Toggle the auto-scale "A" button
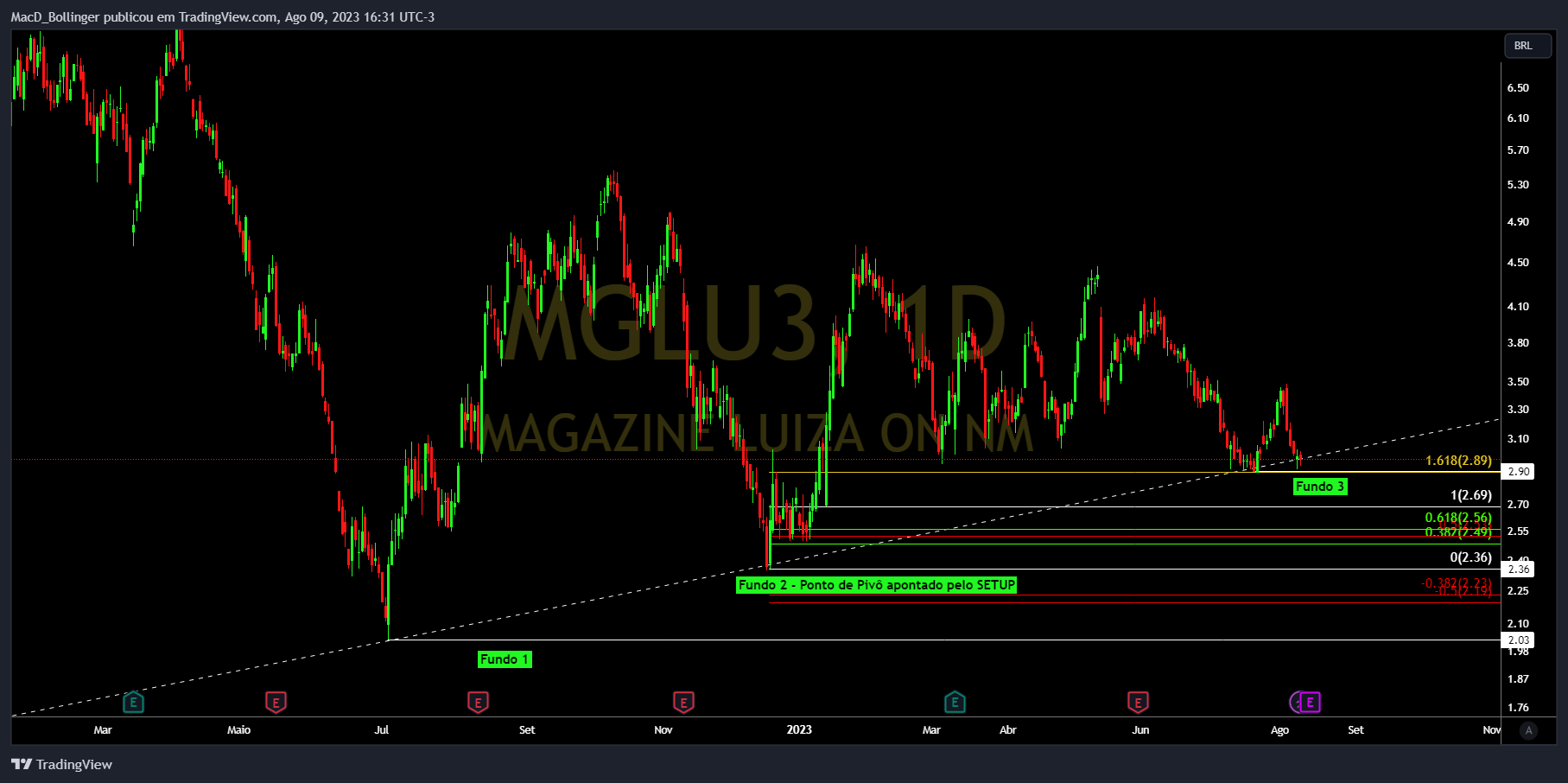Viewport: 1568px width, 783px height. tap(1528, 730)
